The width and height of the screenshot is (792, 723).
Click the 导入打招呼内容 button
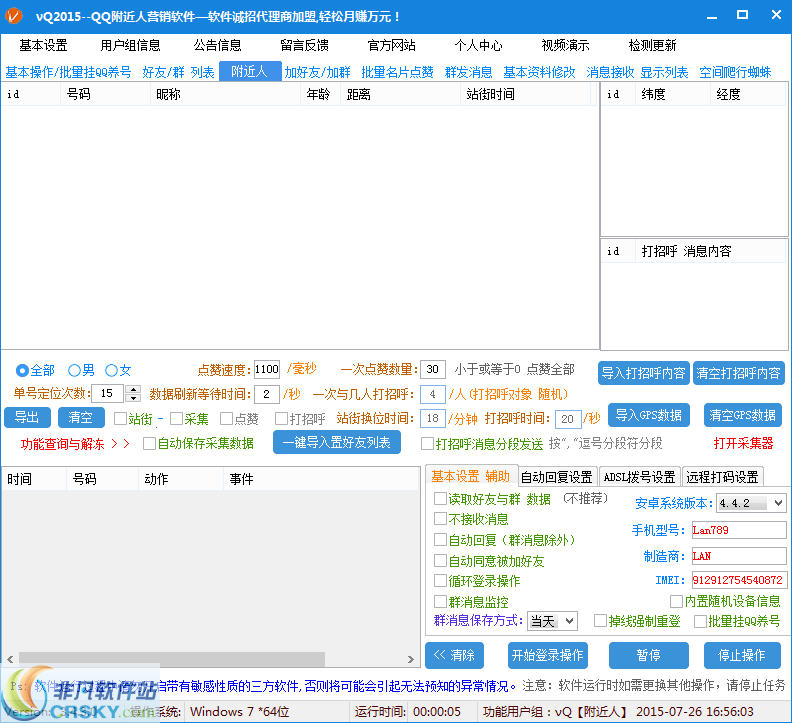[644, 373]
